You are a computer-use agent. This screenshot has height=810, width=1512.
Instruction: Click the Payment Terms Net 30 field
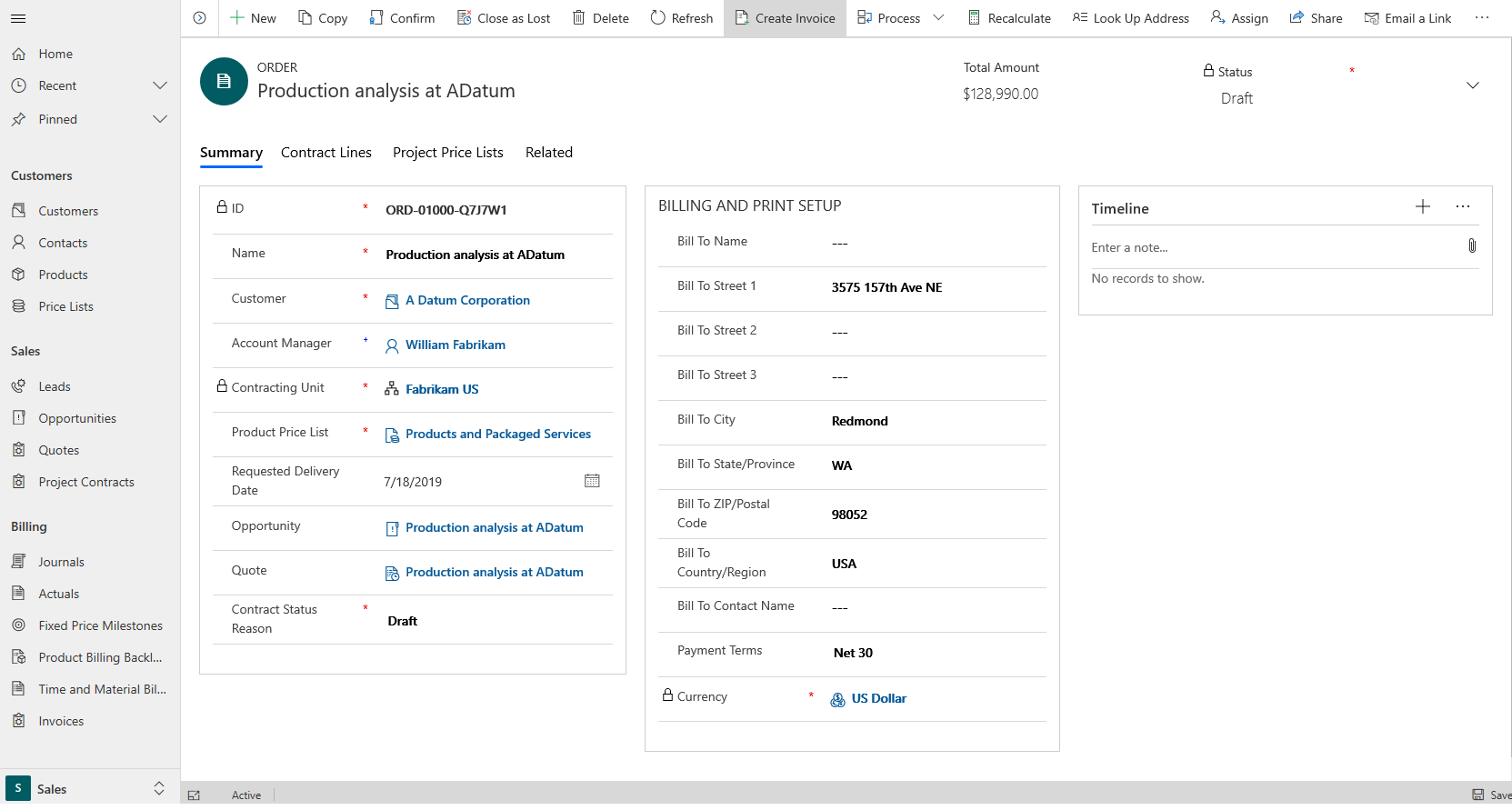(x=937, y=653)
